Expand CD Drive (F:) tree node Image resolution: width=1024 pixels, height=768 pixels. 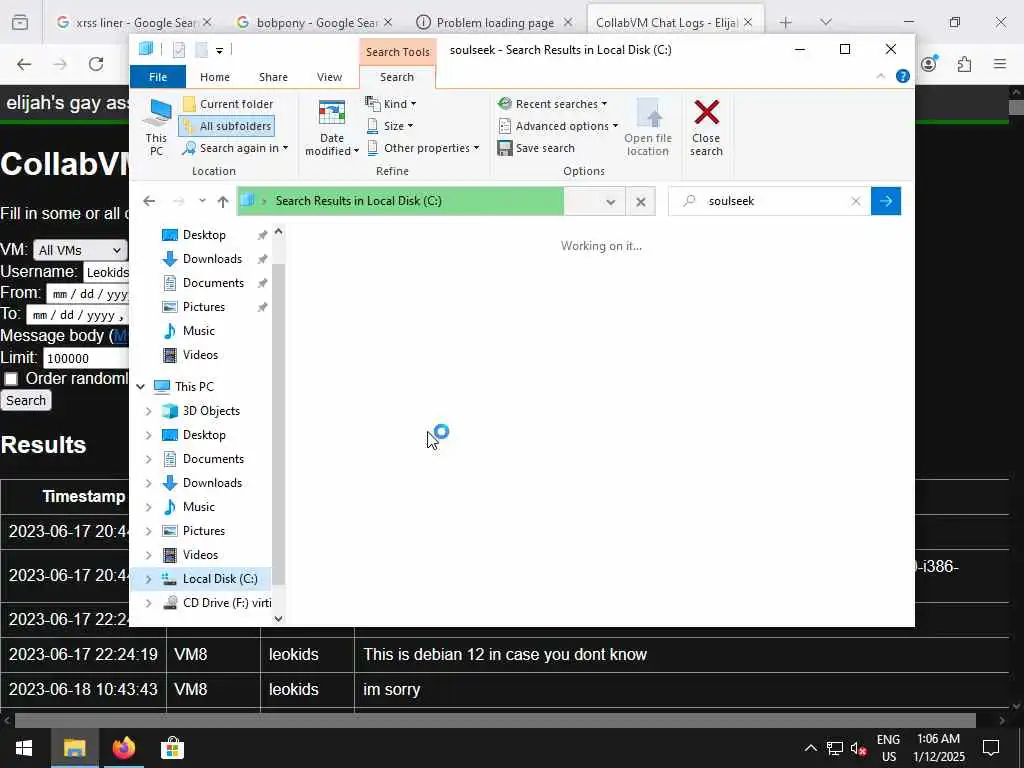148,603
